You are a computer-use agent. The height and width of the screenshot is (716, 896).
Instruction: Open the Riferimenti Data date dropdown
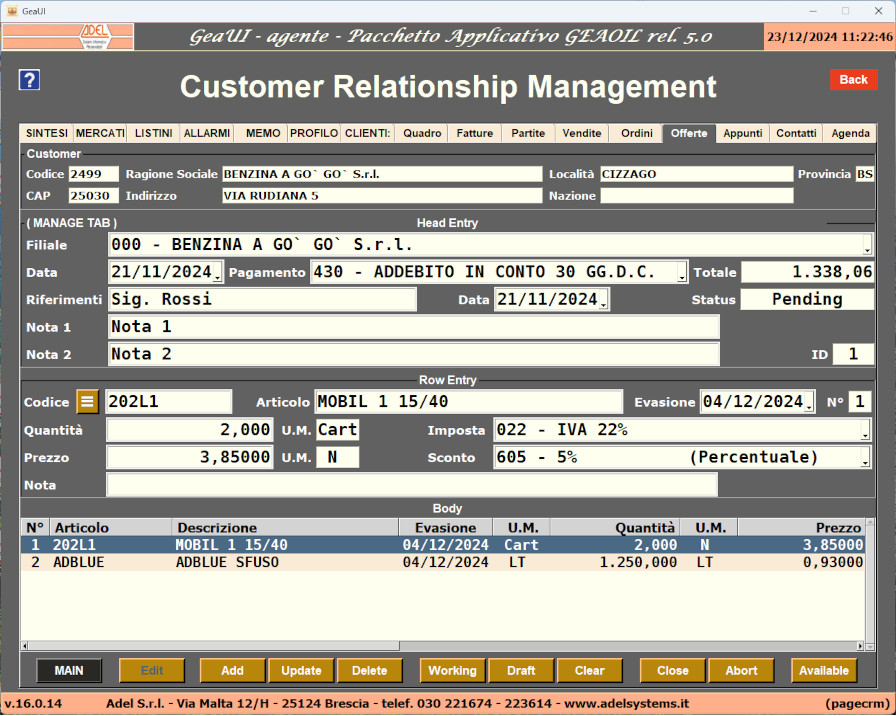tap(603, 300)
